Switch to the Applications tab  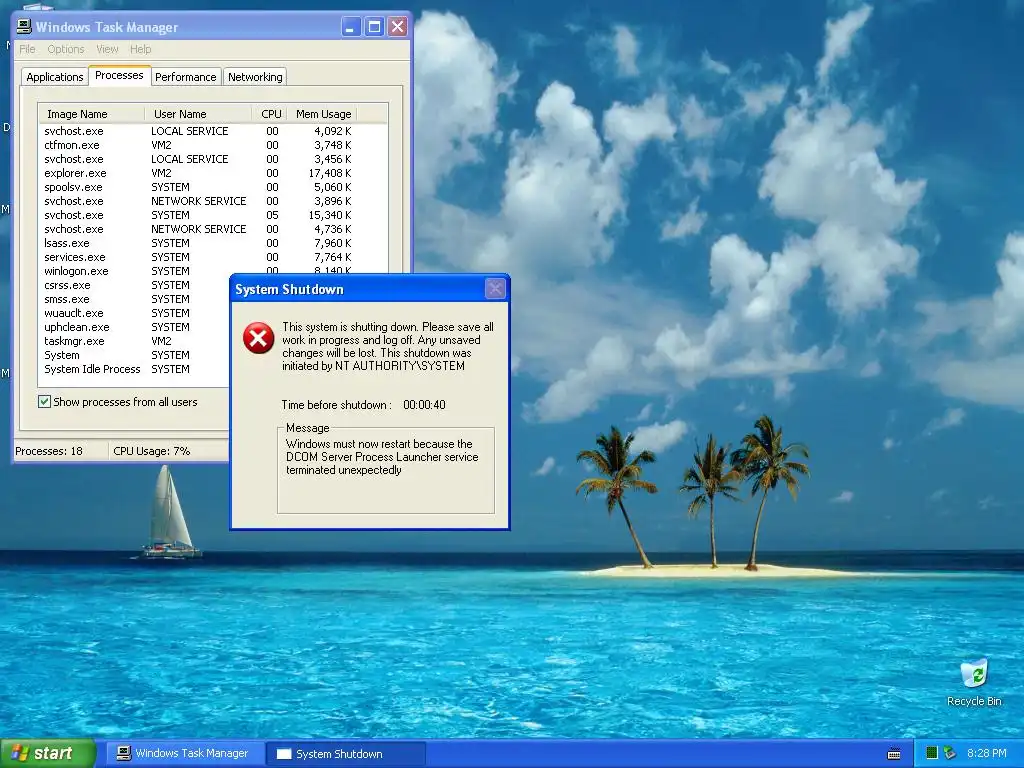coord(55,77)
